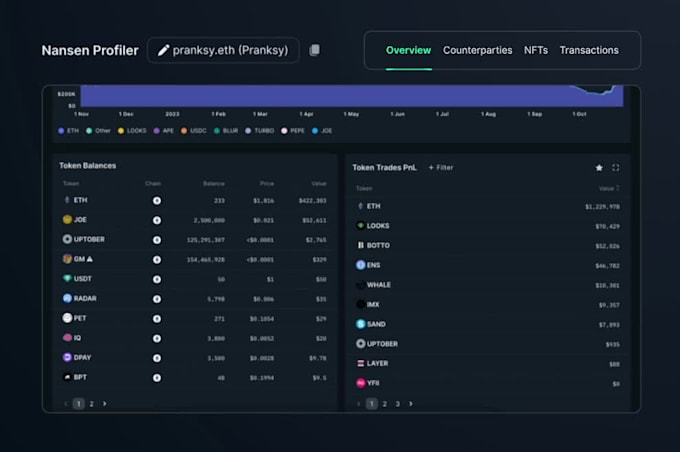The width and height of the screenshot is (680, 452).
Task: Click the JOE token icon in Token Balances
Action: click(67, 219)
